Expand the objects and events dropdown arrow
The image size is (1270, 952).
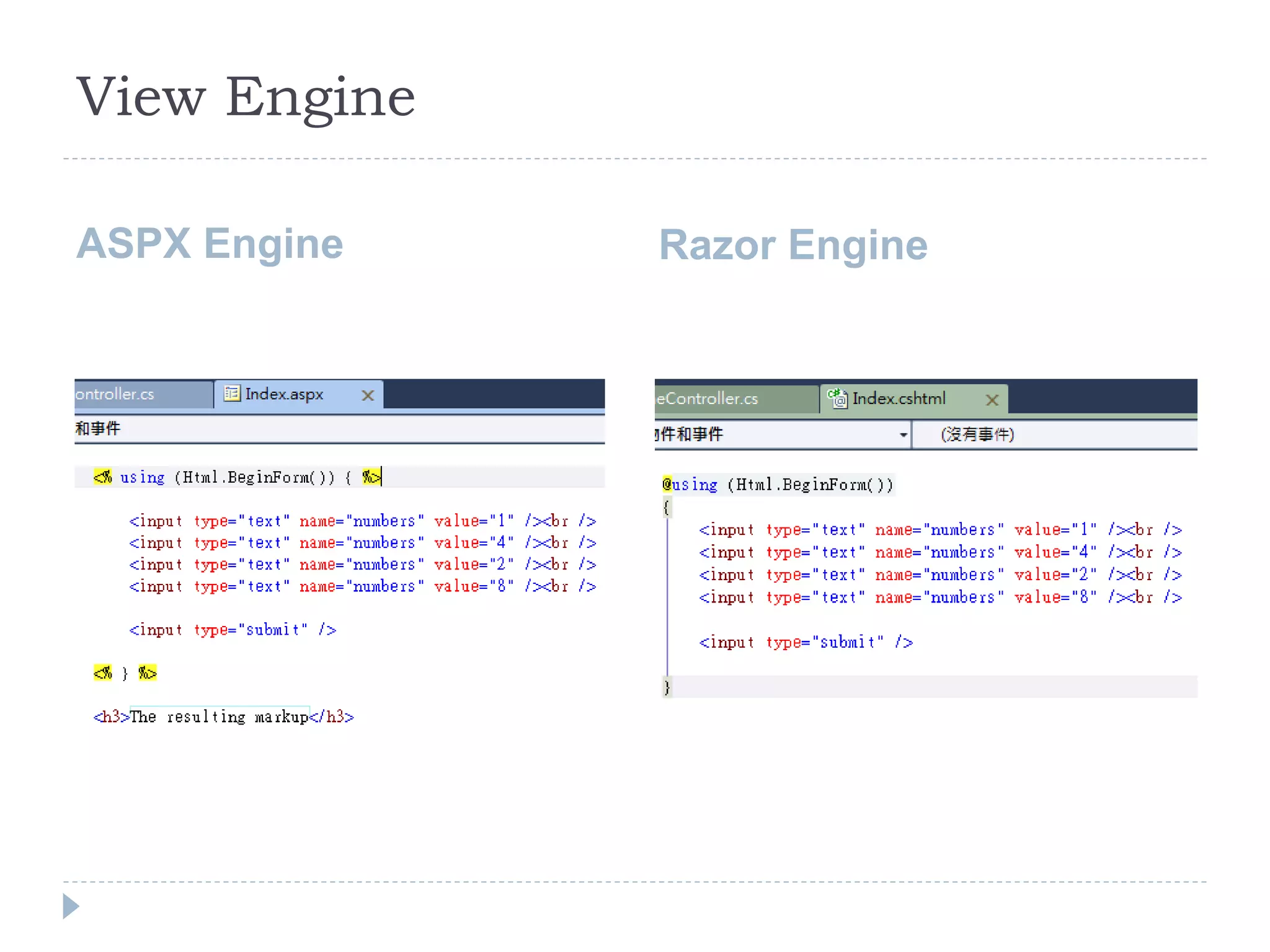coord(904,434)
